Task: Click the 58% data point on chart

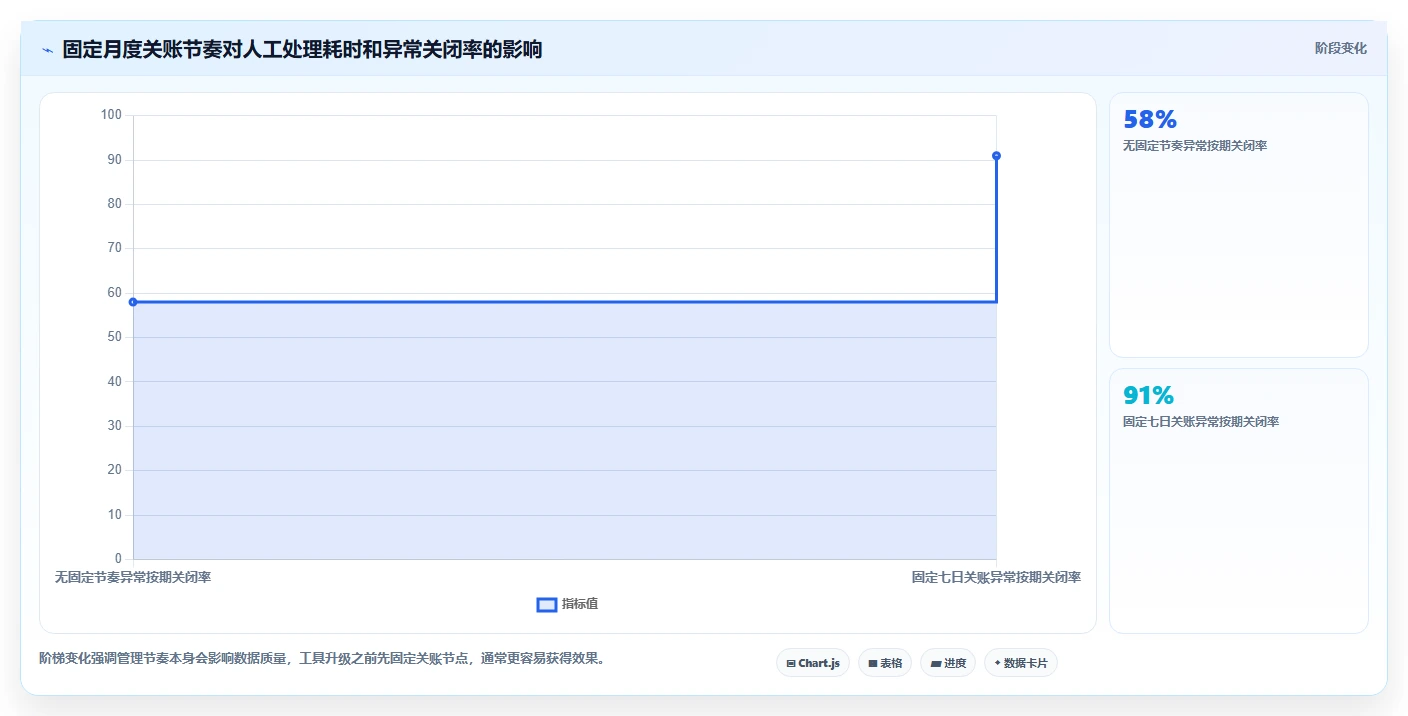Action: 133,302
